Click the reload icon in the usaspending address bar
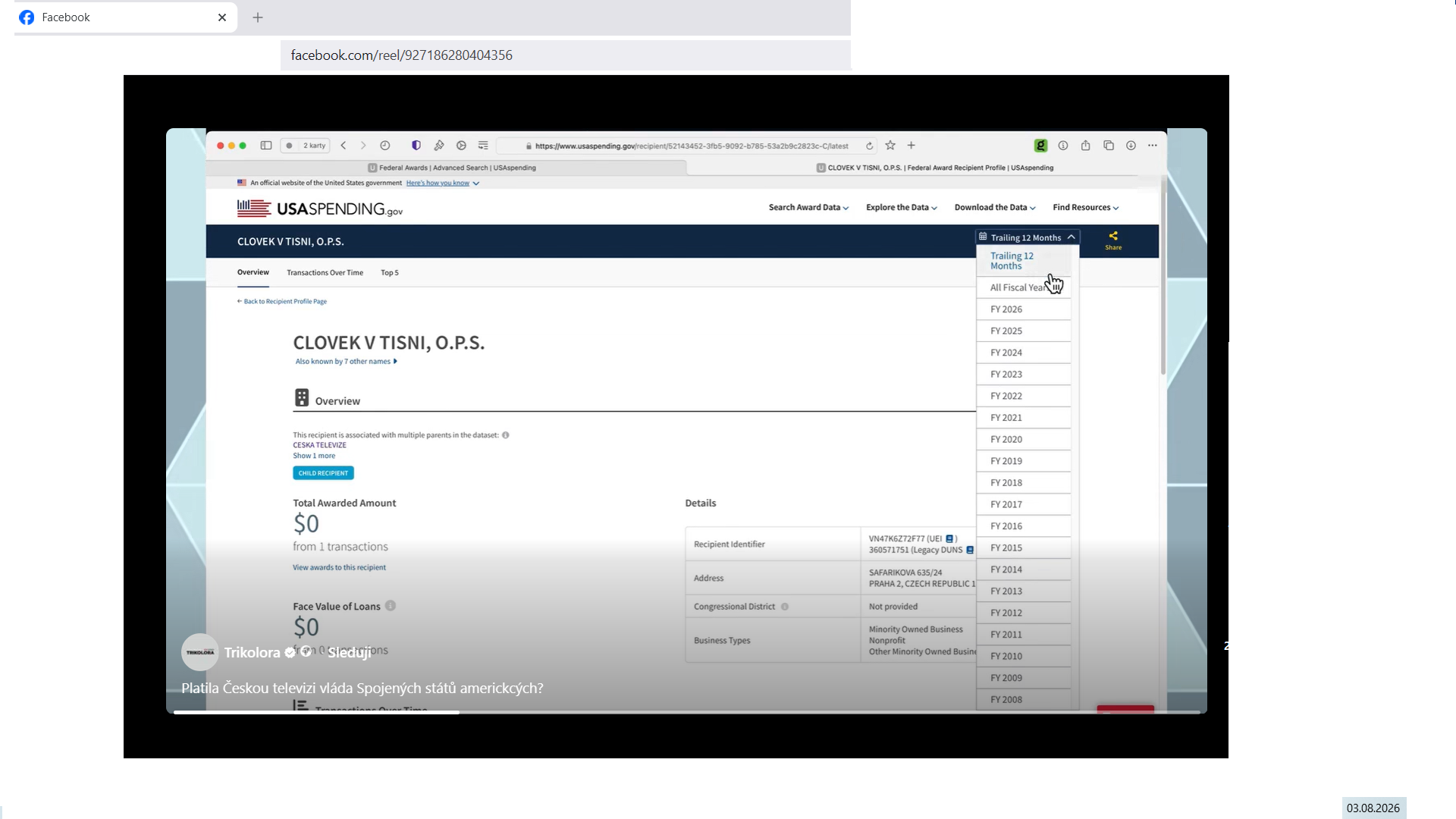This screenshot has height=819, width=1456. 870,146
